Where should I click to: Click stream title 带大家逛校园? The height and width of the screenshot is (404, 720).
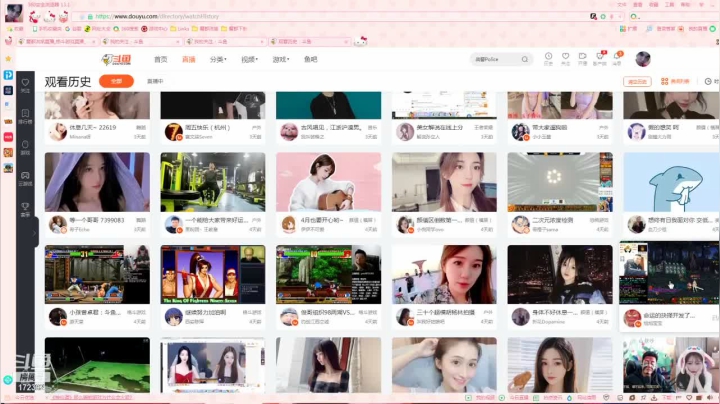pos(550,127)
